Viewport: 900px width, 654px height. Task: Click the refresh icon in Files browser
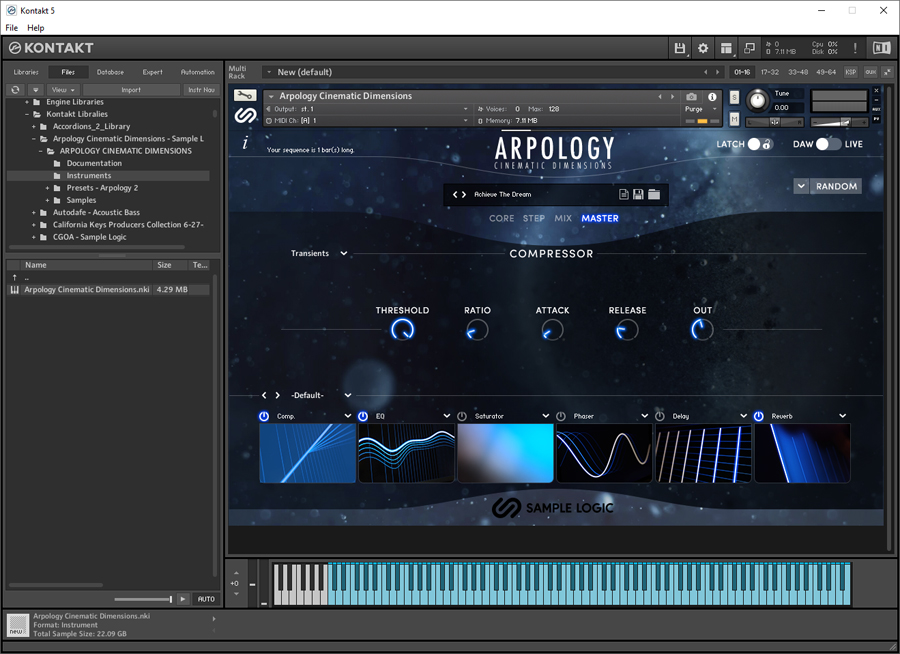[15, 90]
